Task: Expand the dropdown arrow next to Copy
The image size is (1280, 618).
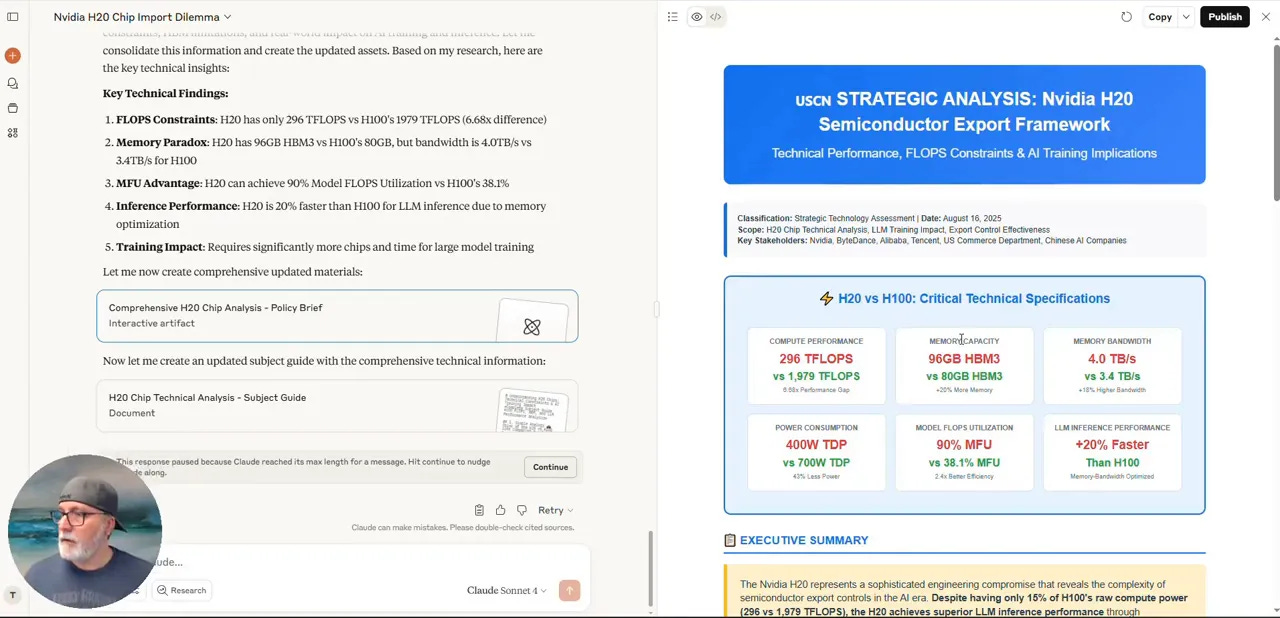Action: click(1186, 17)
